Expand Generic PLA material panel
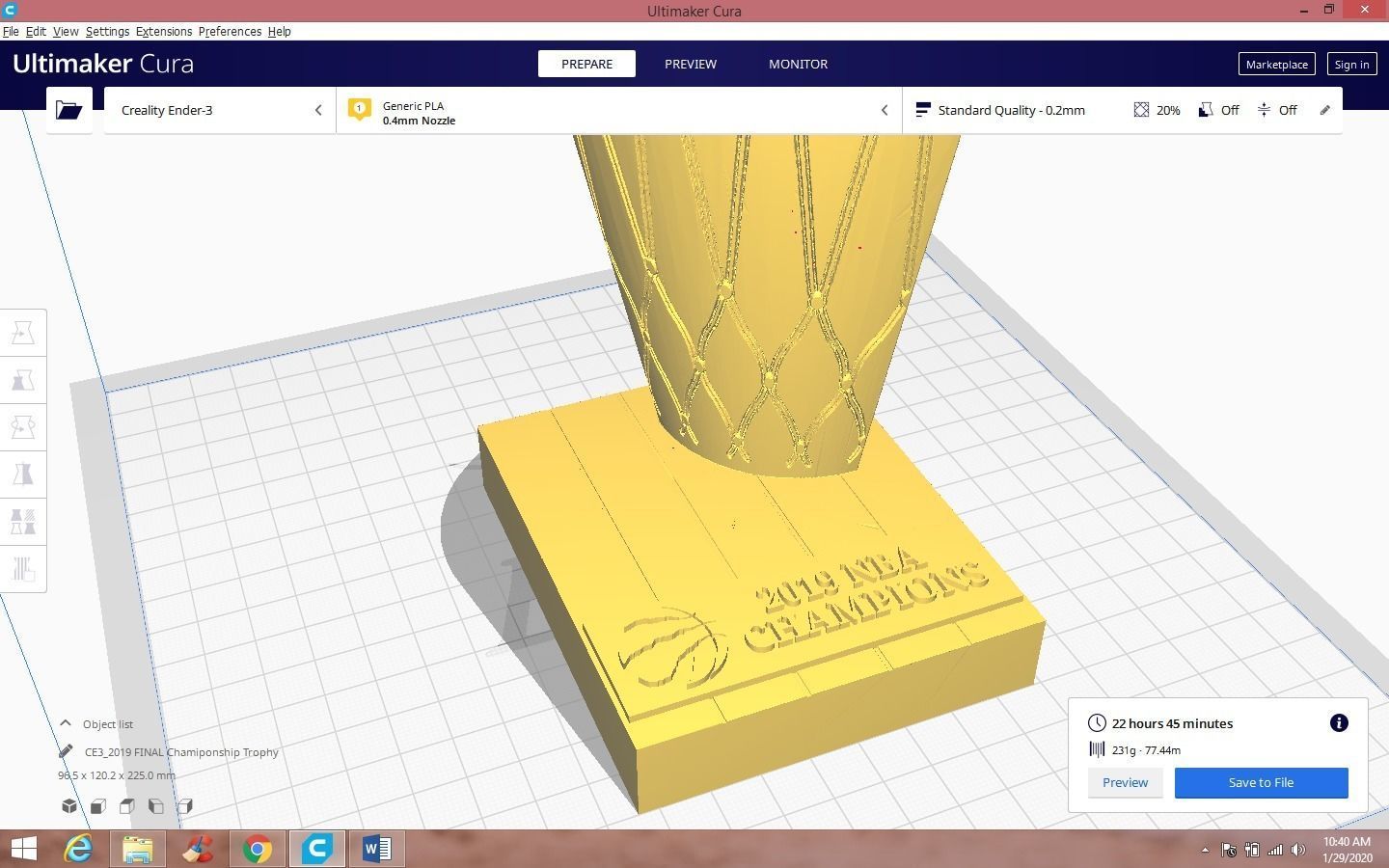Image resolution: width=1389 pixels, height=868 pixels. tap(619, 110)
